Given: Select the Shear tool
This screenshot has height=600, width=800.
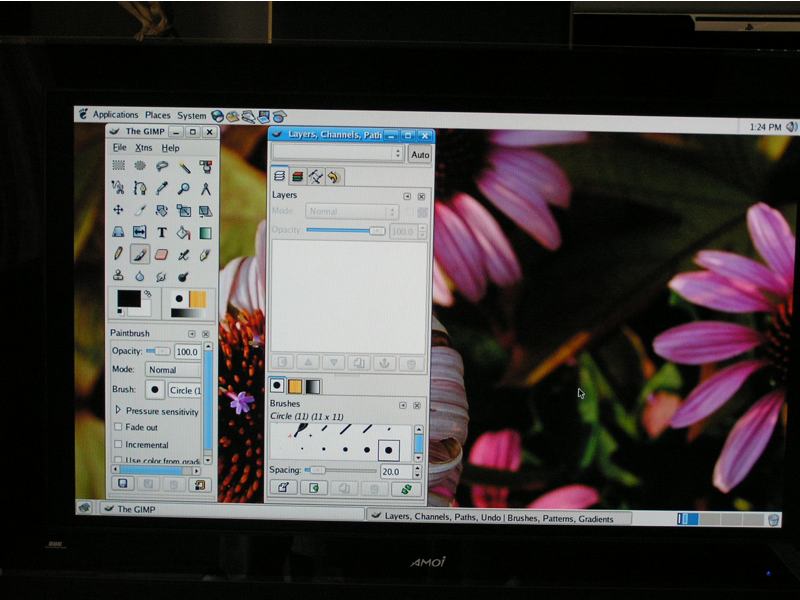Looking at the screenshot, I should [206, 211].
